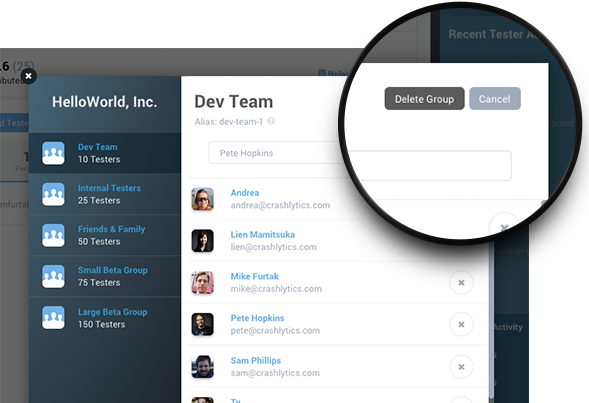
Task: Close the groups dialog with the X
Action: tap(28, 76)
